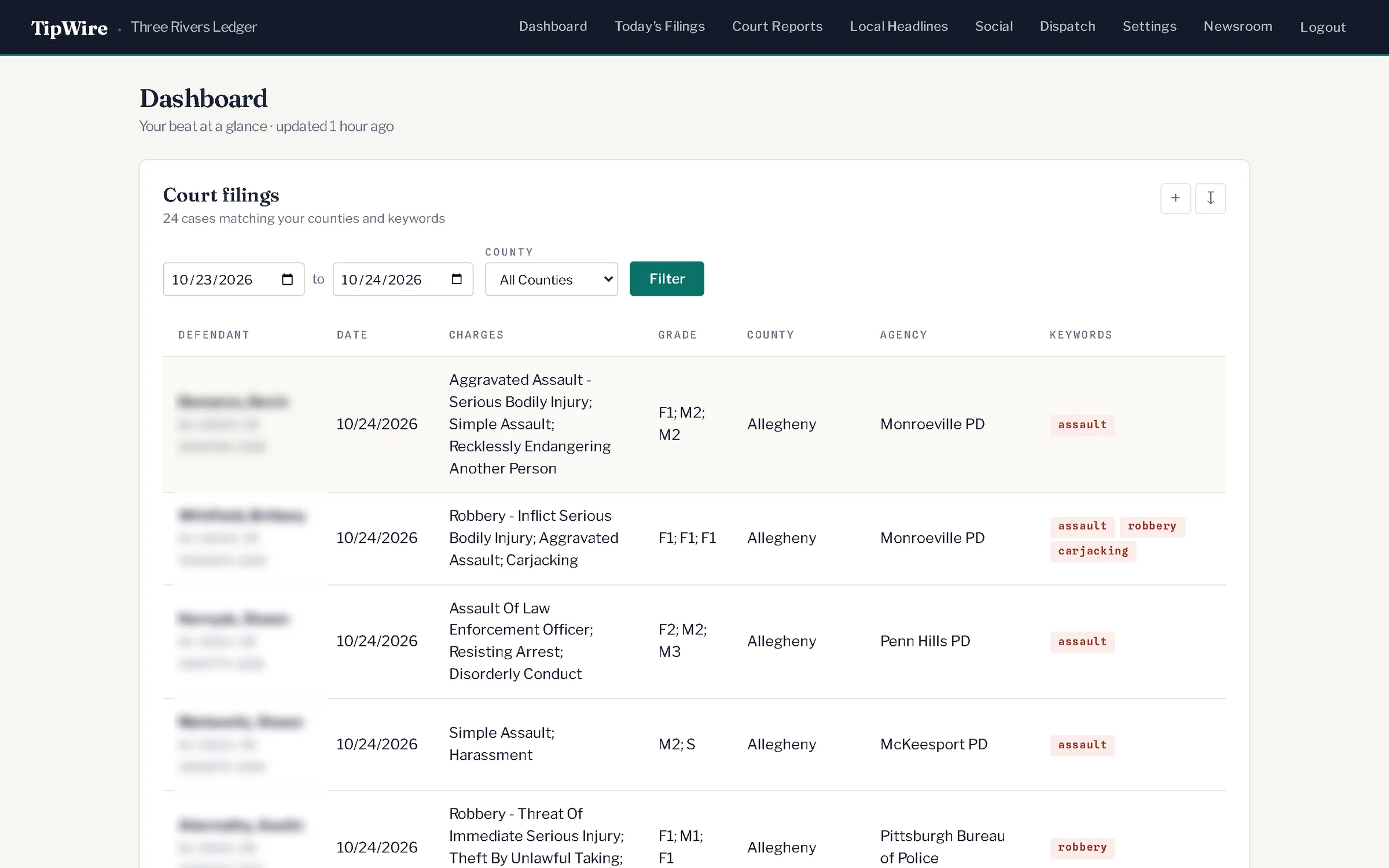This screenshot has height=868, width=1389.
Task: Click the Charges column header
Action: click(x=476, y=335)
